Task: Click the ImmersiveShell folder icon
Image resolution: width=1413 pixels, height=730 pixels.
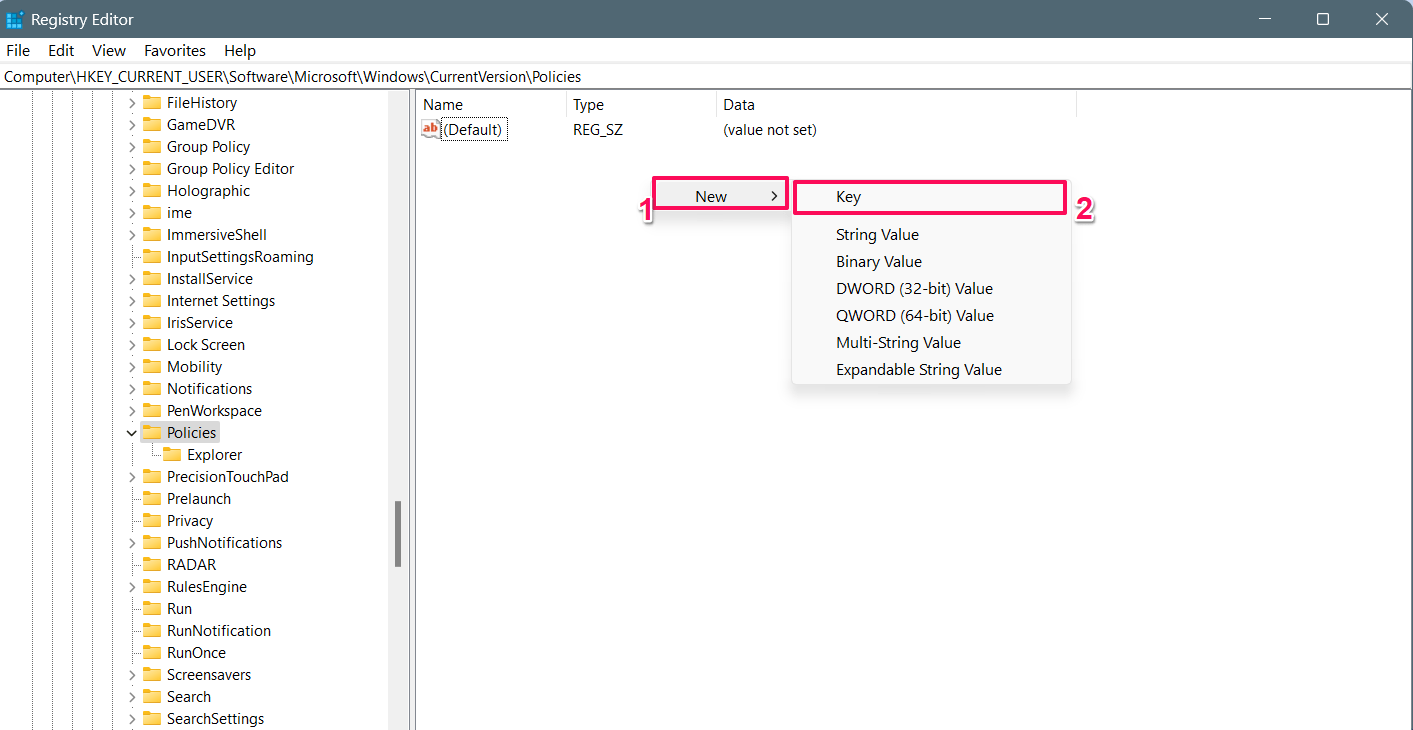Action: pyautogui.click(x=152, y=234)
